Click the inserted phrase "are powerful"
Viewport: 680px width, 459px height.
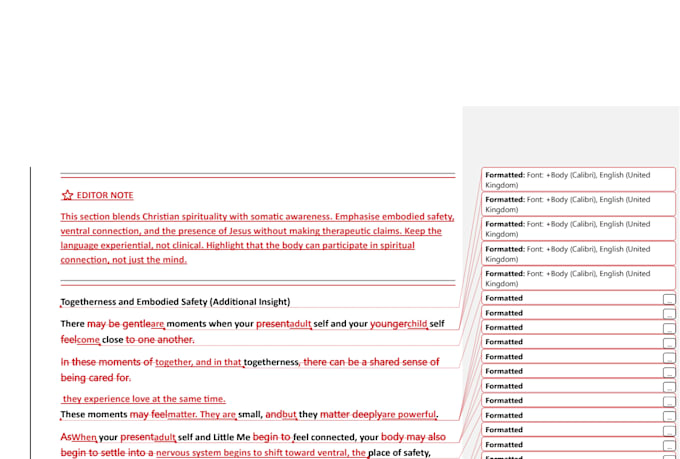pyautogui.click(x=409, y=414)
